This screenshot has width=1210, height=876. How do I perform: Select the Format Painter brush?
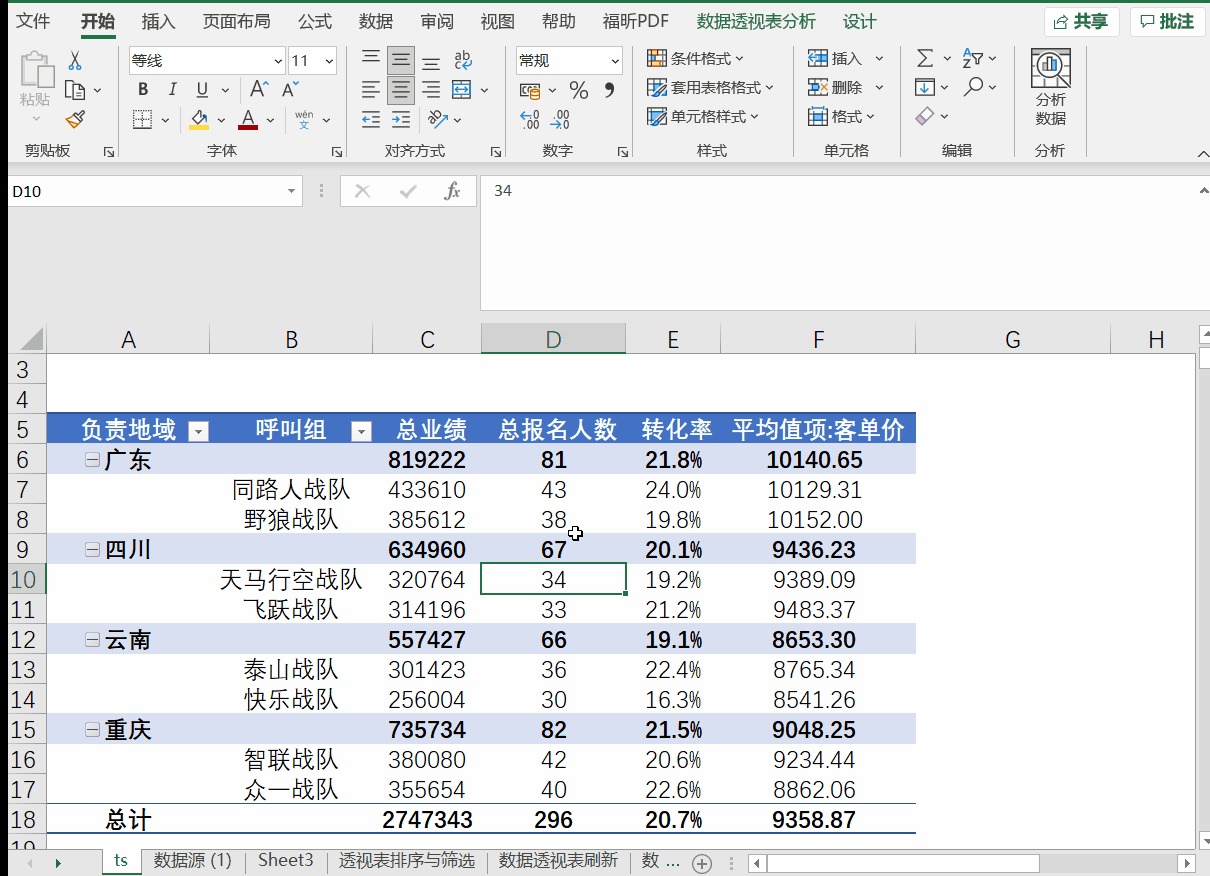click(x=75, y=119)
